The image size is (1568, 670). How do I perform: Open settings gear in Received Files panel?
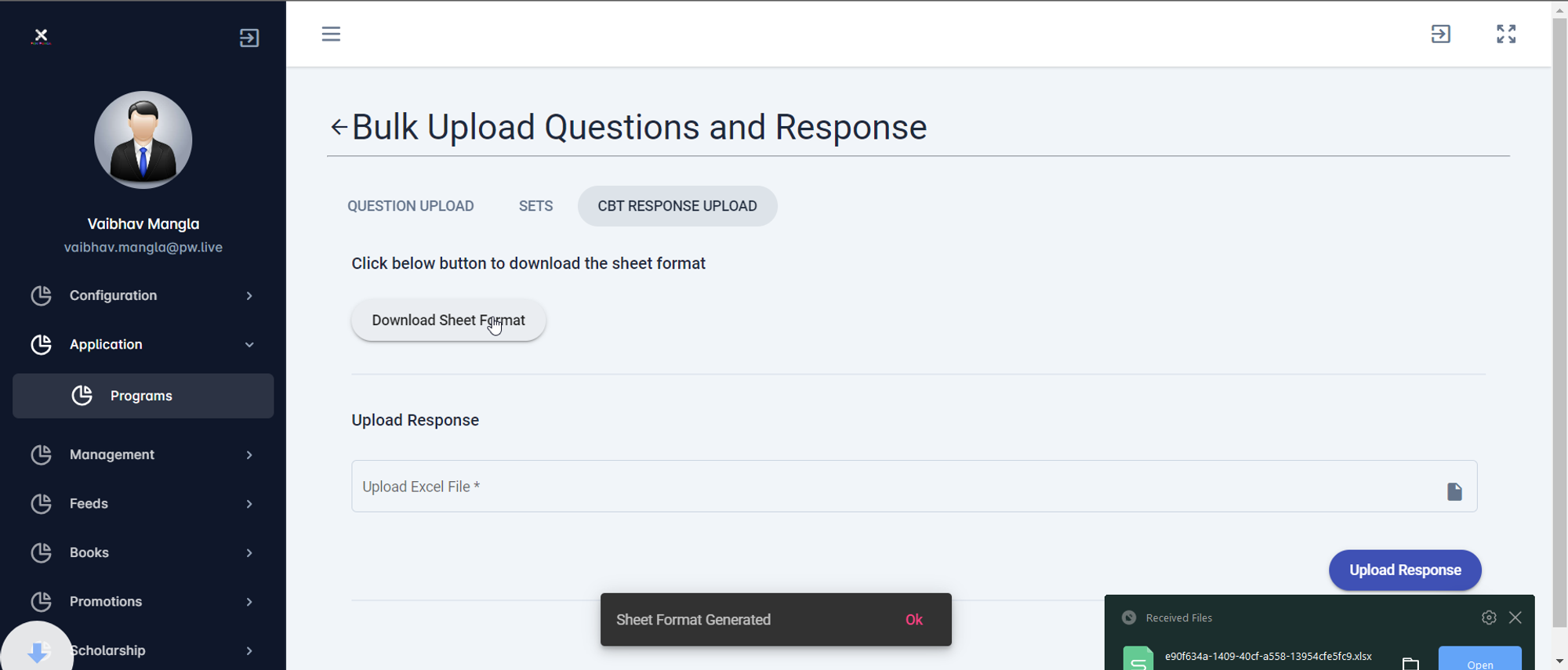click(x=1489, y=617)
